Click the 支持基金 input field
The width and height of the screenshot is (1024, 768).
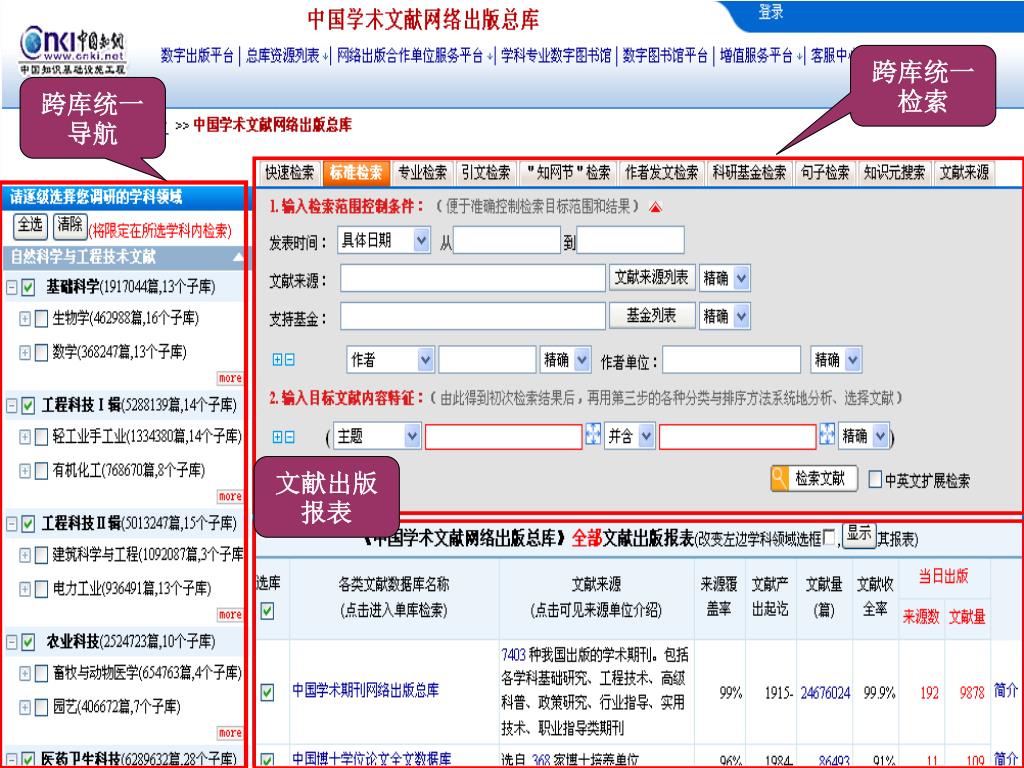(x=473, y=317)
